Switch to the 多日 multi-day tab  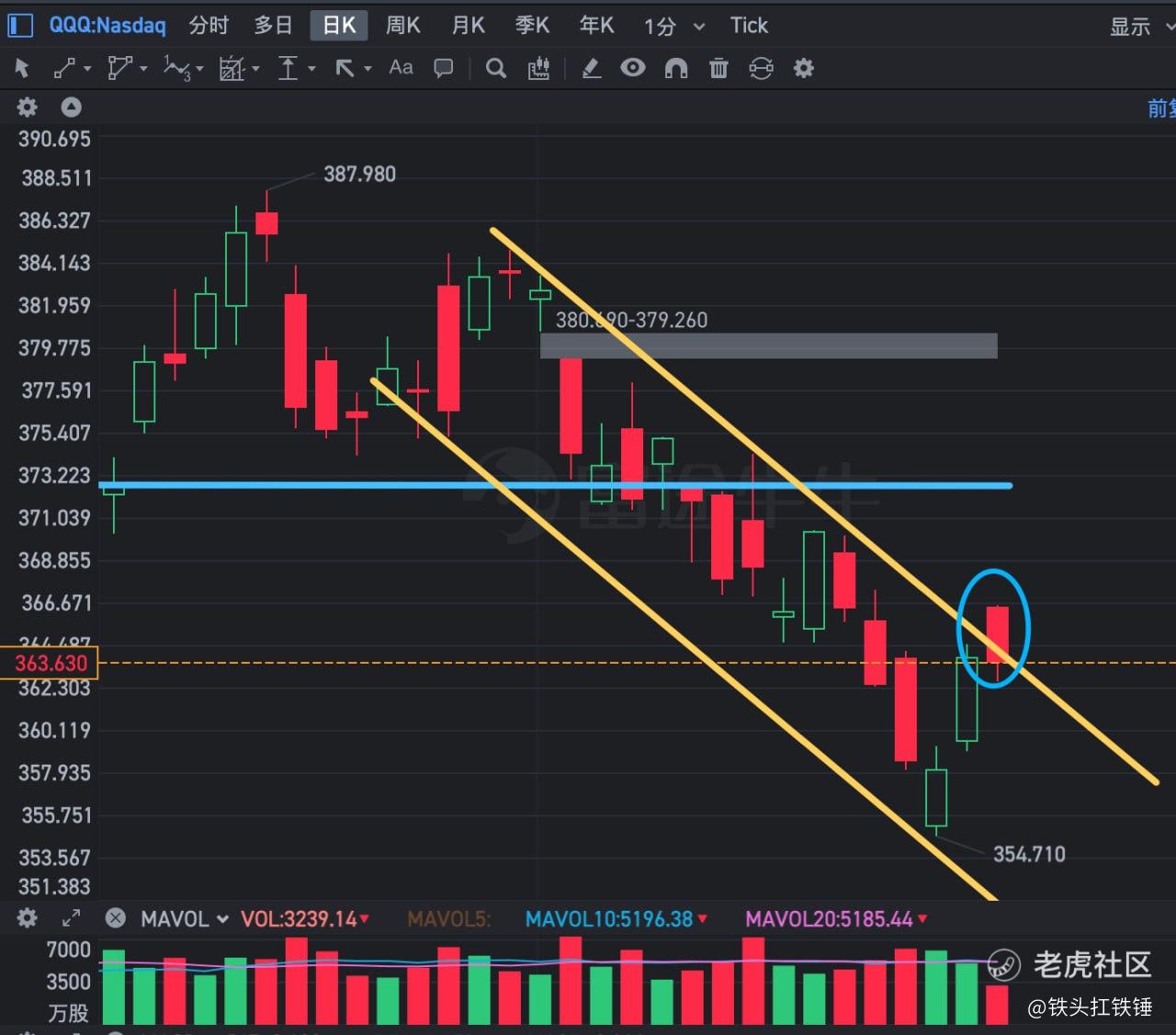tap(273, 26)
